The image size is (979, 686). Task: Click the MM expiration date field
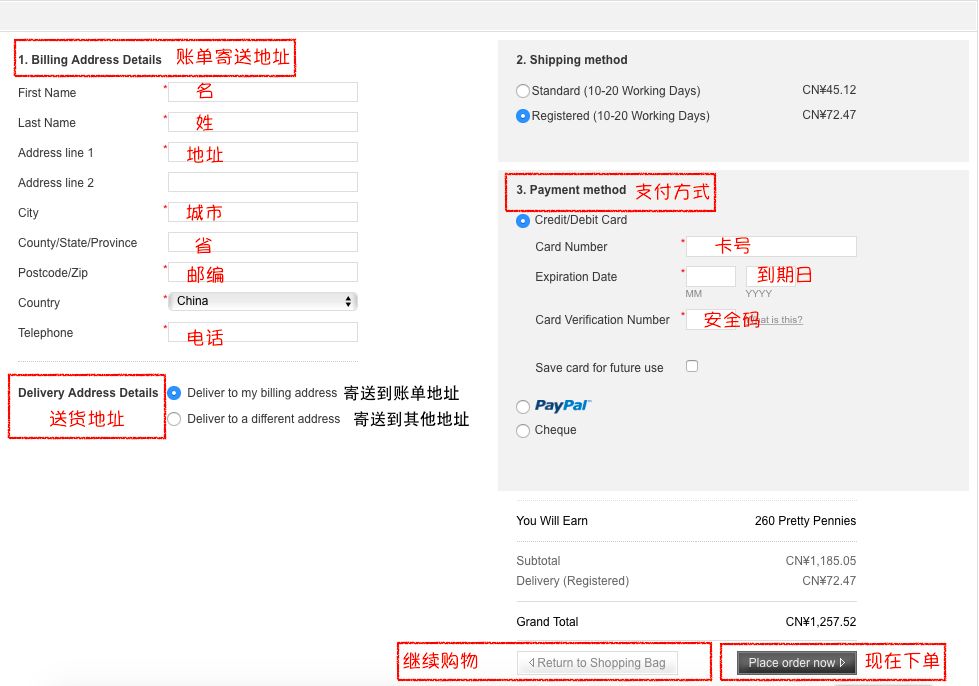tap(710, 276)
